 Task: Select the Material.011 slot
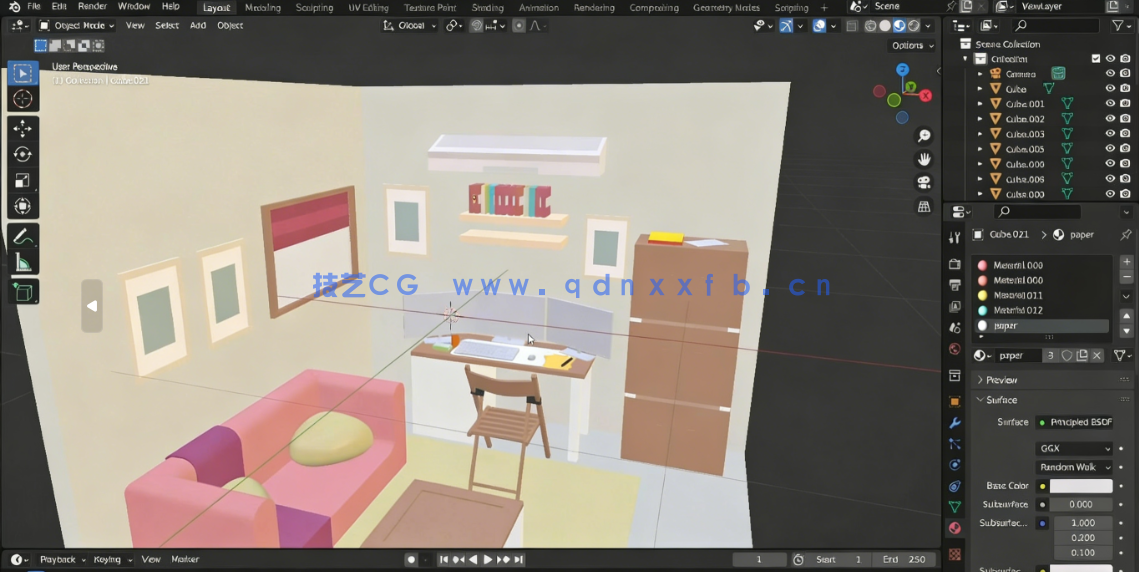point(1040,295)
